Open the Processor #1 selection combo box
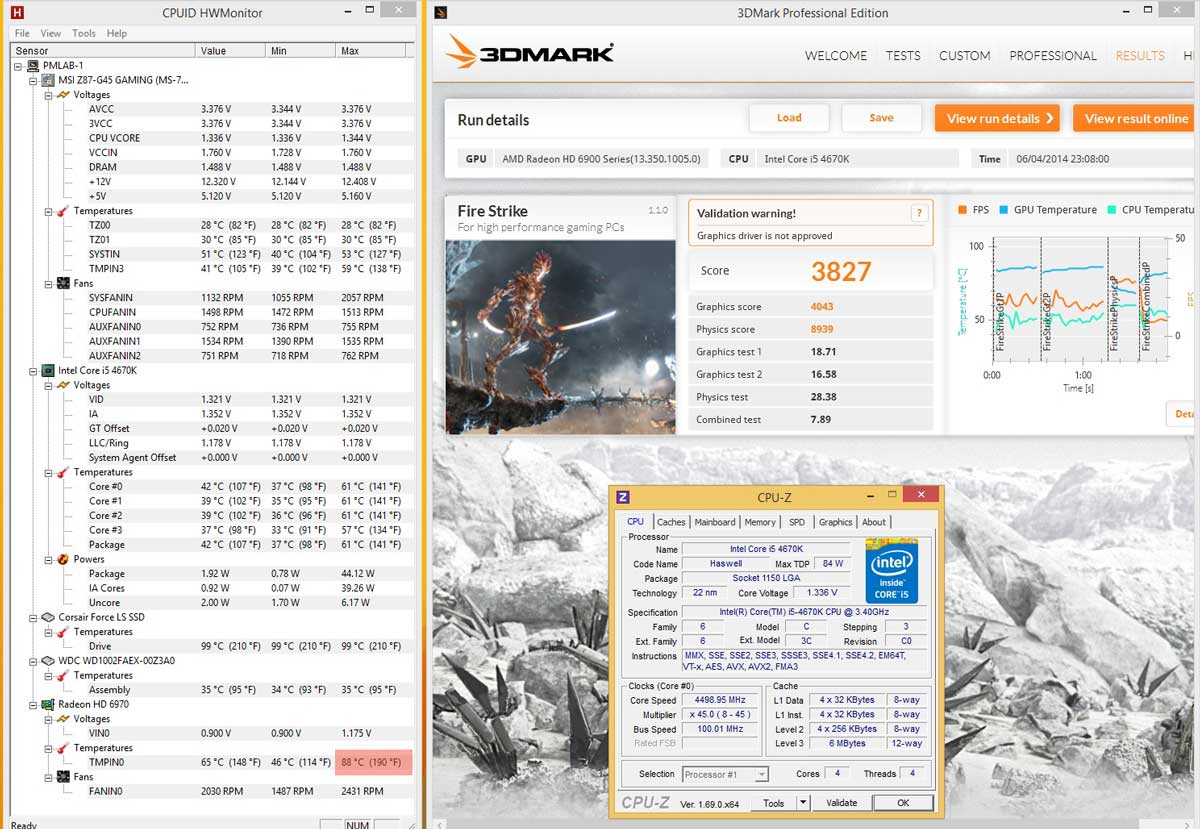This screenshot has height=829, width=1200. coord(725,774)
